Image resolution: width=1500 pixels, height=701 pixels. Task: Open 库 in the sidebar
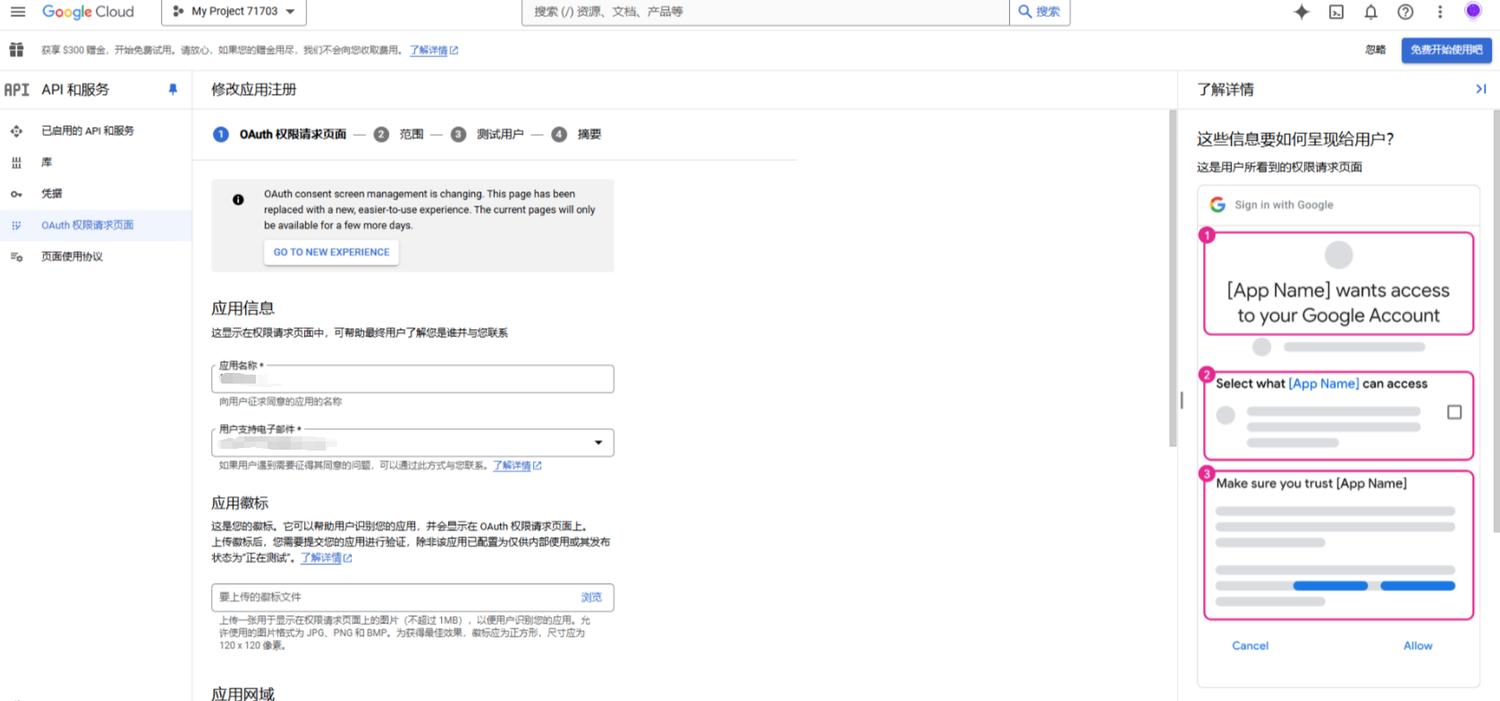click(47, 162)
